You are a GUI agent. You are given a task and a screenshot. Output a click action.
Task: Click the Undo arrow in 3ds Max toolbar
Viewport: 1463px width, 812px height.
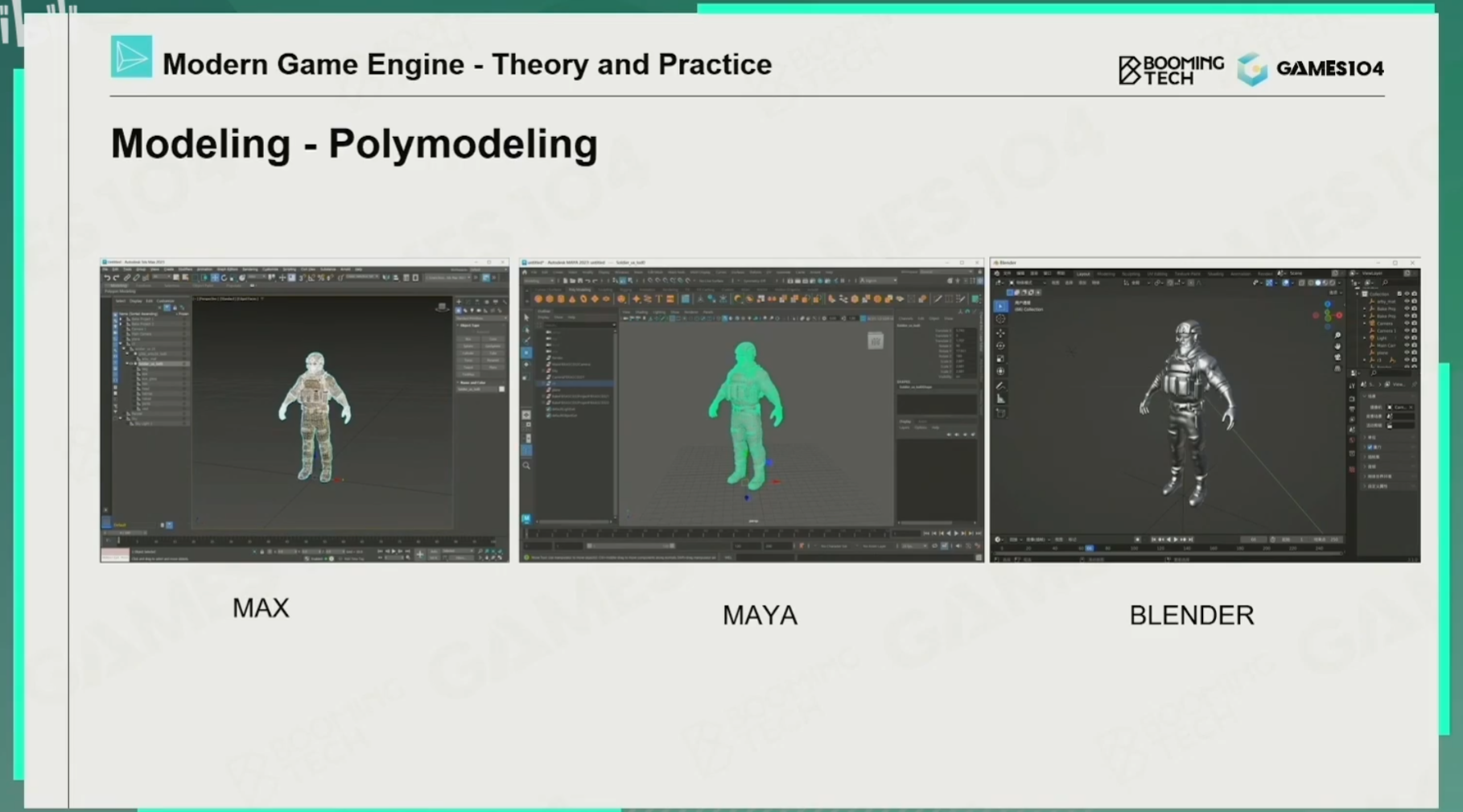tap(107, 278)
